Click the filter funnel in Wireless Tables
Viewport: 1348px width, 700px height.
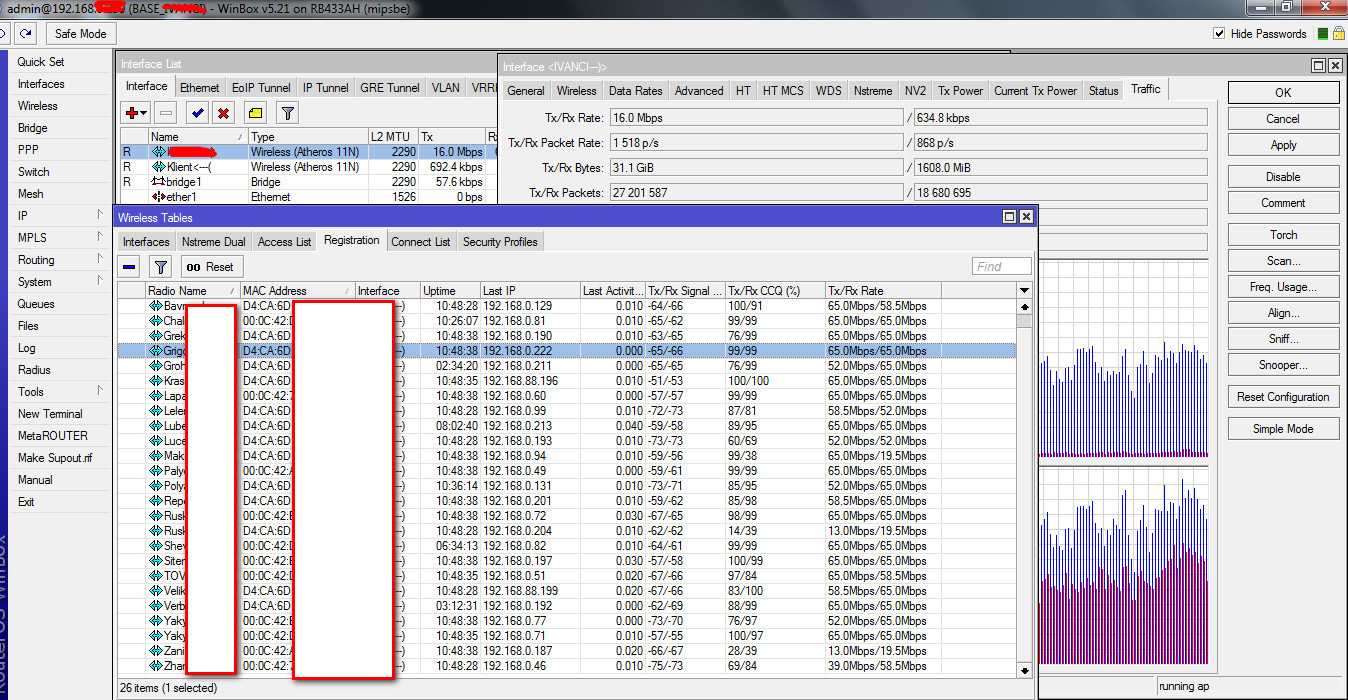point(160,267)
